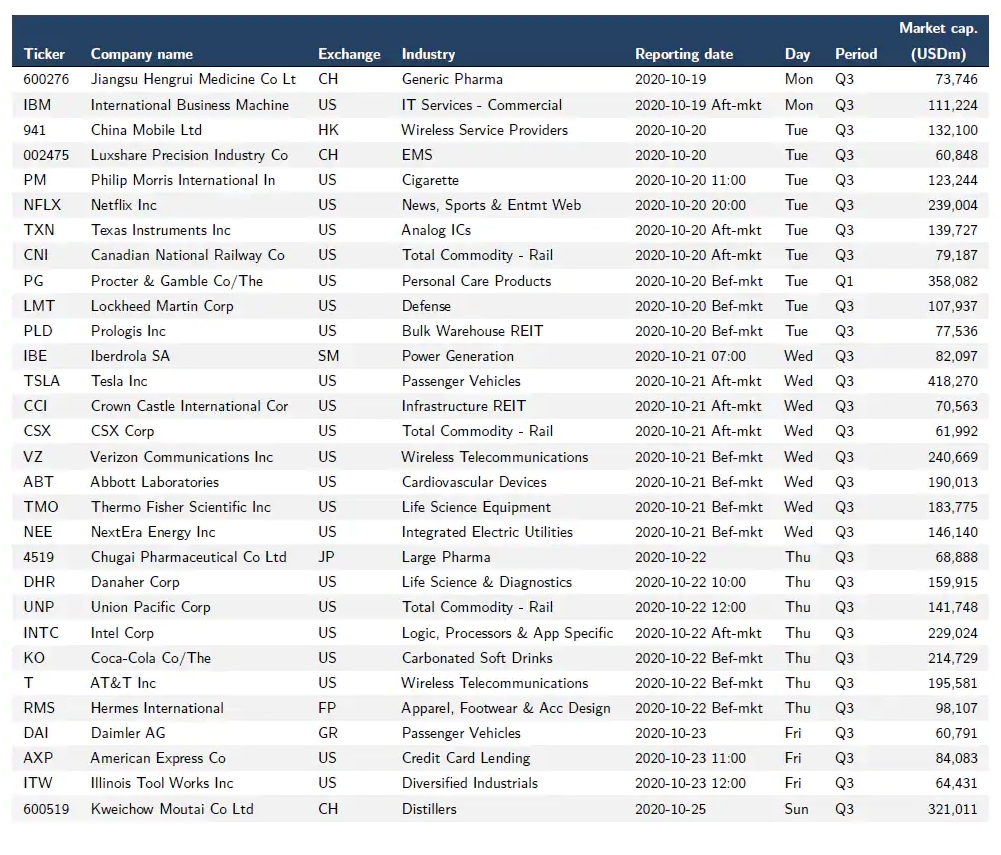The height and width of the screenshot is (855, 1001).
Task: Select NextEra Energy Inc cell
Action: 153,532
